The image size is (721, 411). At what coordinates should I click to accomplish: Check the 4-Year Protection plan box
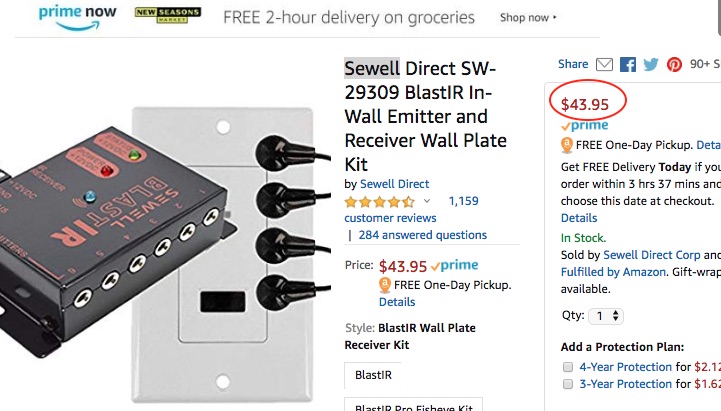click(568, 366)
